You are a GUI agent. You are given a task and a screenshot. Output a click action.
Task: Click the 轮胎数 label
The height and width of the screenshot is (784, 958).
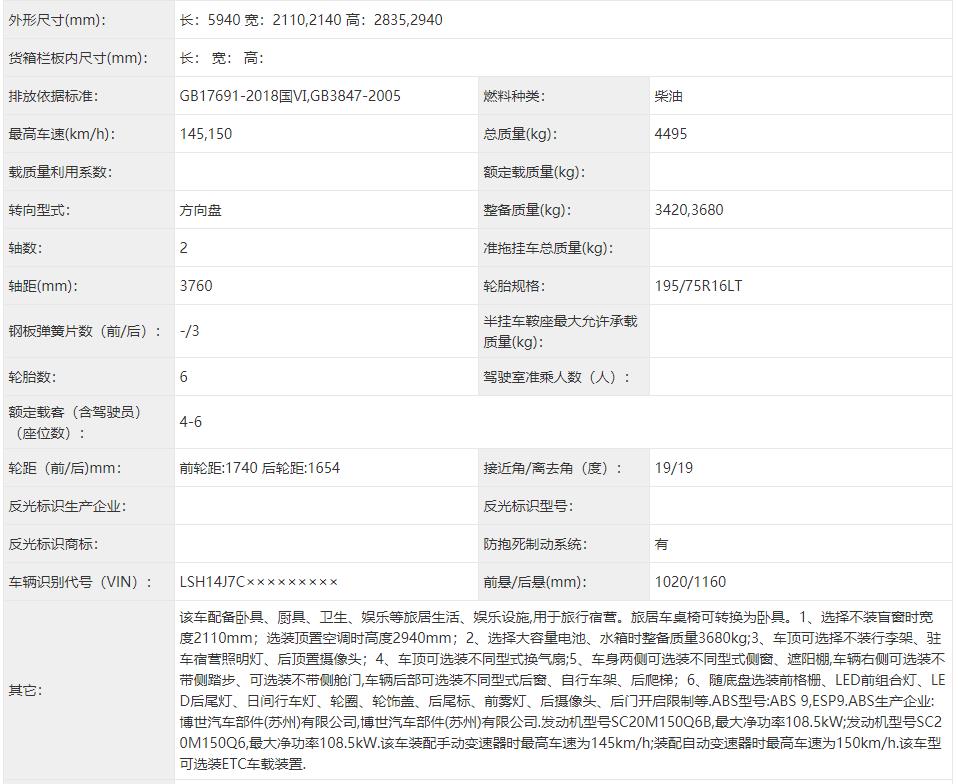(x=32, y=377)
